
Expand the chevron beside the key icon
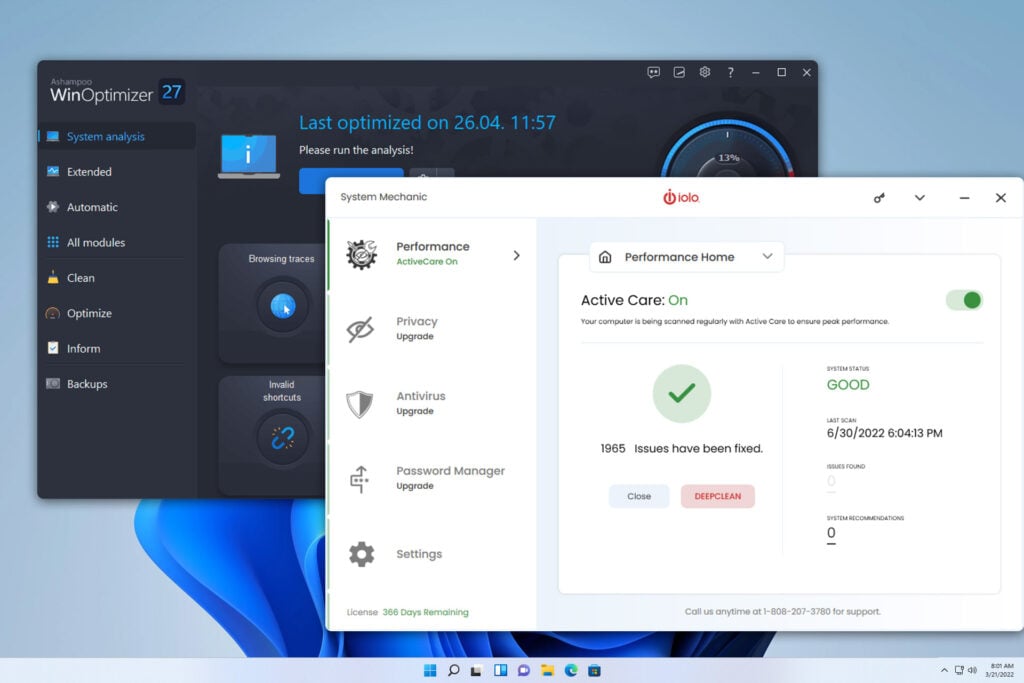point(919,198)
